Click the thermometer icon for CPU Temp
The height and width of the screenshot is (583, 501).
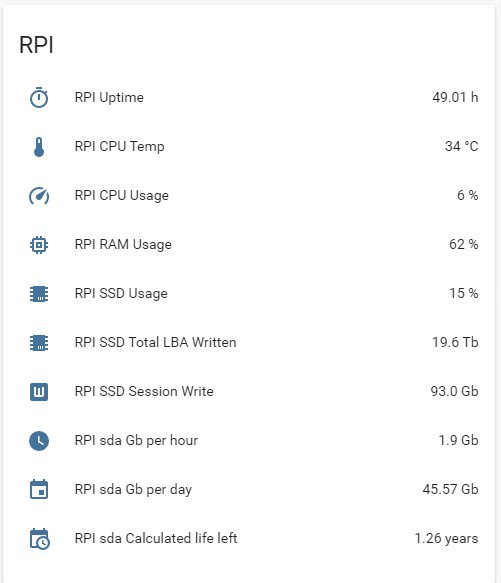point(39,146)
